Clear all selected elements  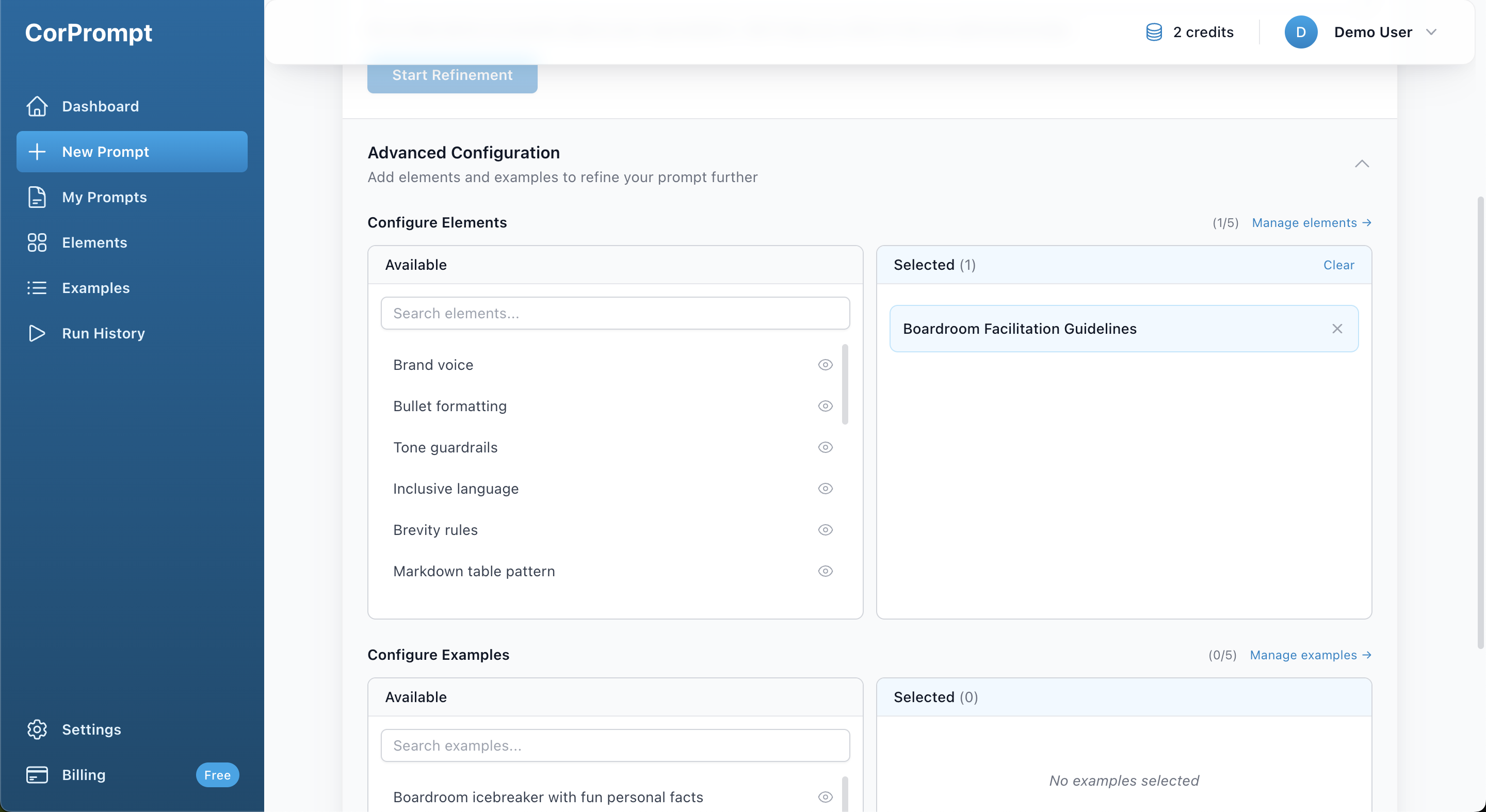[1338, 265]
